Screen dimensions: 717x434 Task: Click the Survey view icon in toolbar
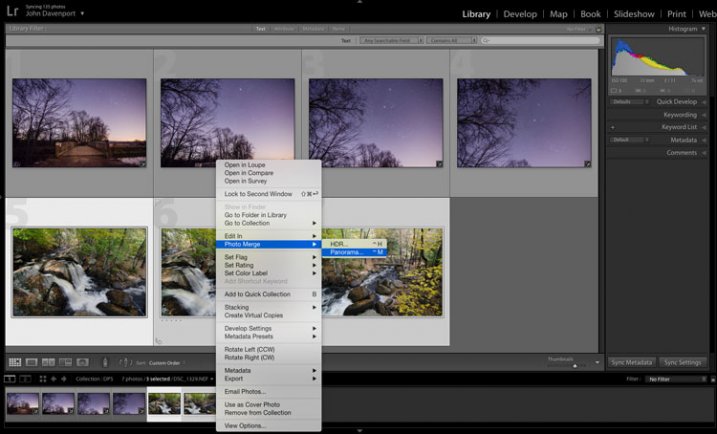tap(64, 361)
